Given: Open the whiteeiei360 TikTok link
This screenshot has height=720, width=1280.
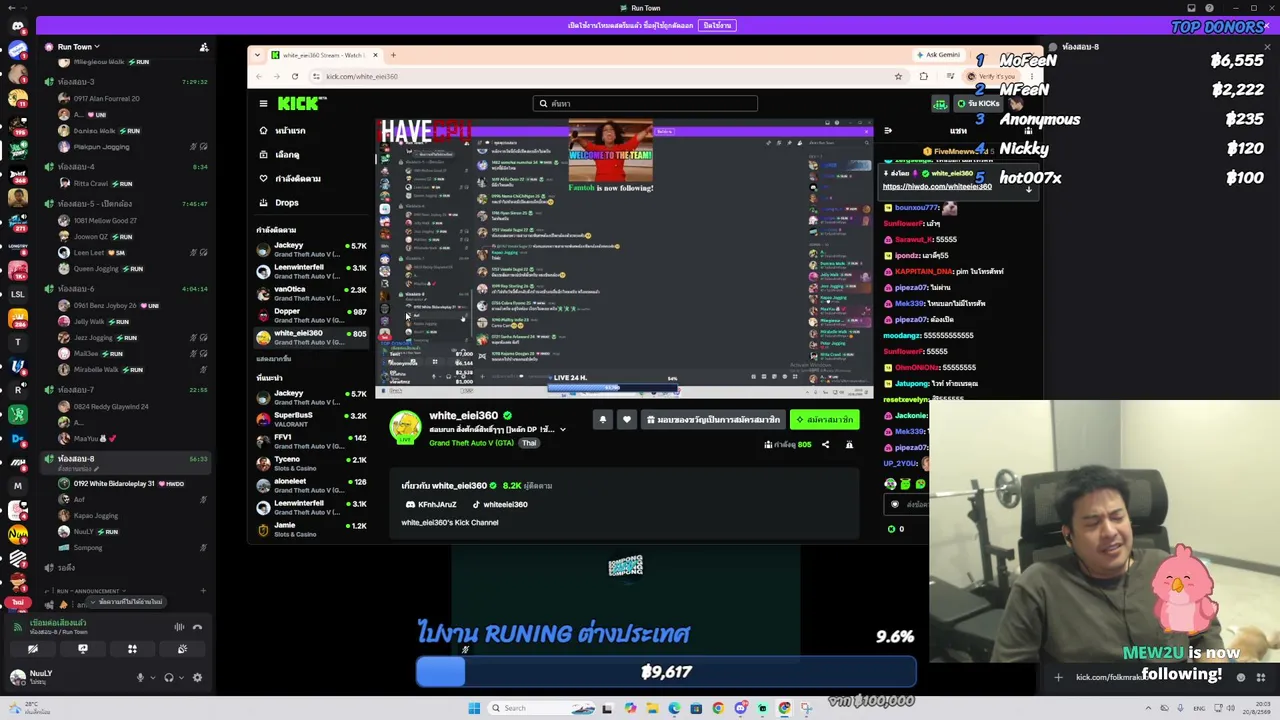Looking at the screenshot, I should click(500, 505).
